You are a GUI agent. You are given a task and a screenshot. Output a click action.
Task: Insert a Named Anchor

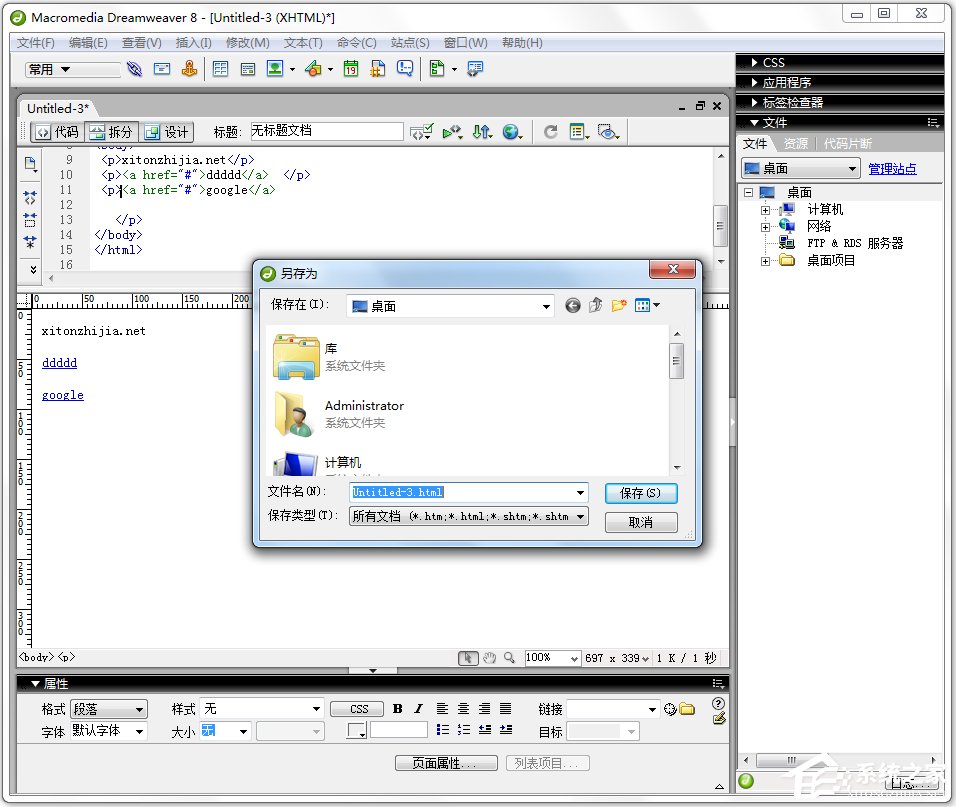[x=190, y=68]
